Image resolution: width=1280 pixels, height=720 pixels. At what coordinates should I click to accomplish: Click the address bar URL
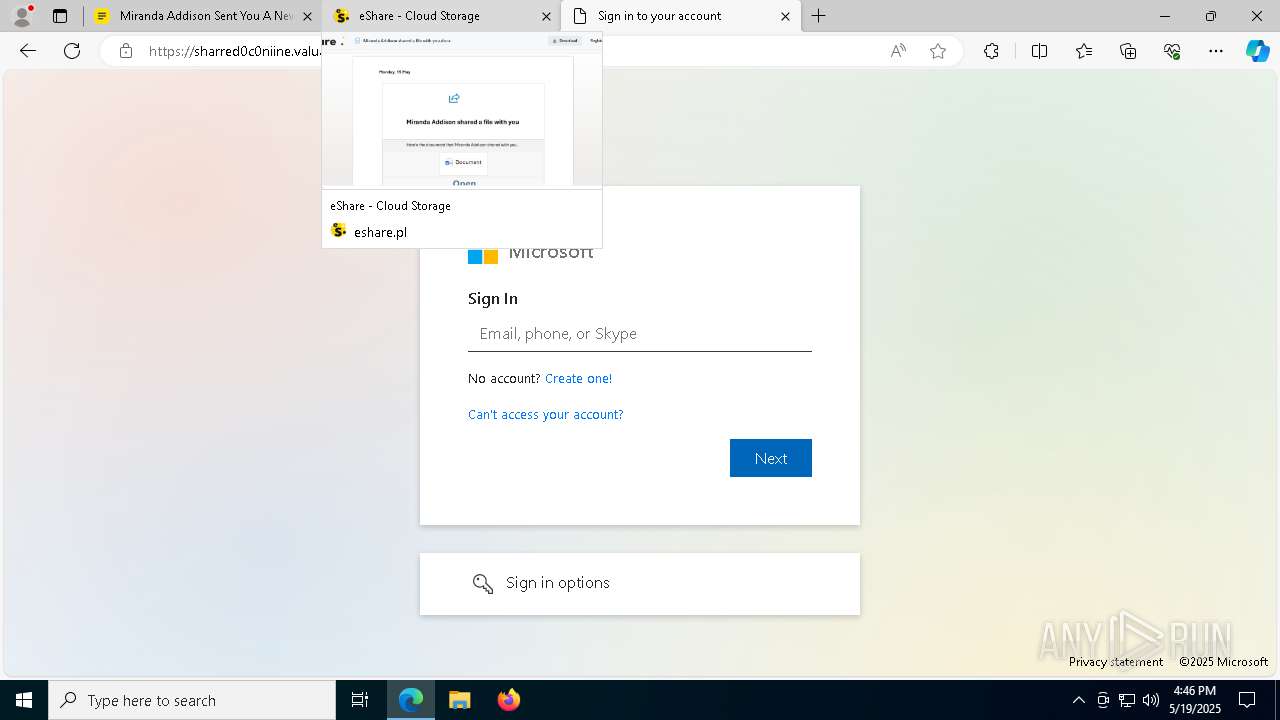pyautogui.click(x=234, y=51)
